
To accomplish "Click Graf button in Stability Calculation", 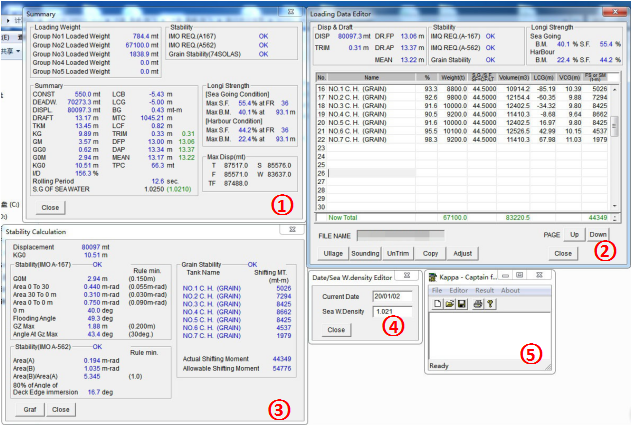I will pos(30,409).
